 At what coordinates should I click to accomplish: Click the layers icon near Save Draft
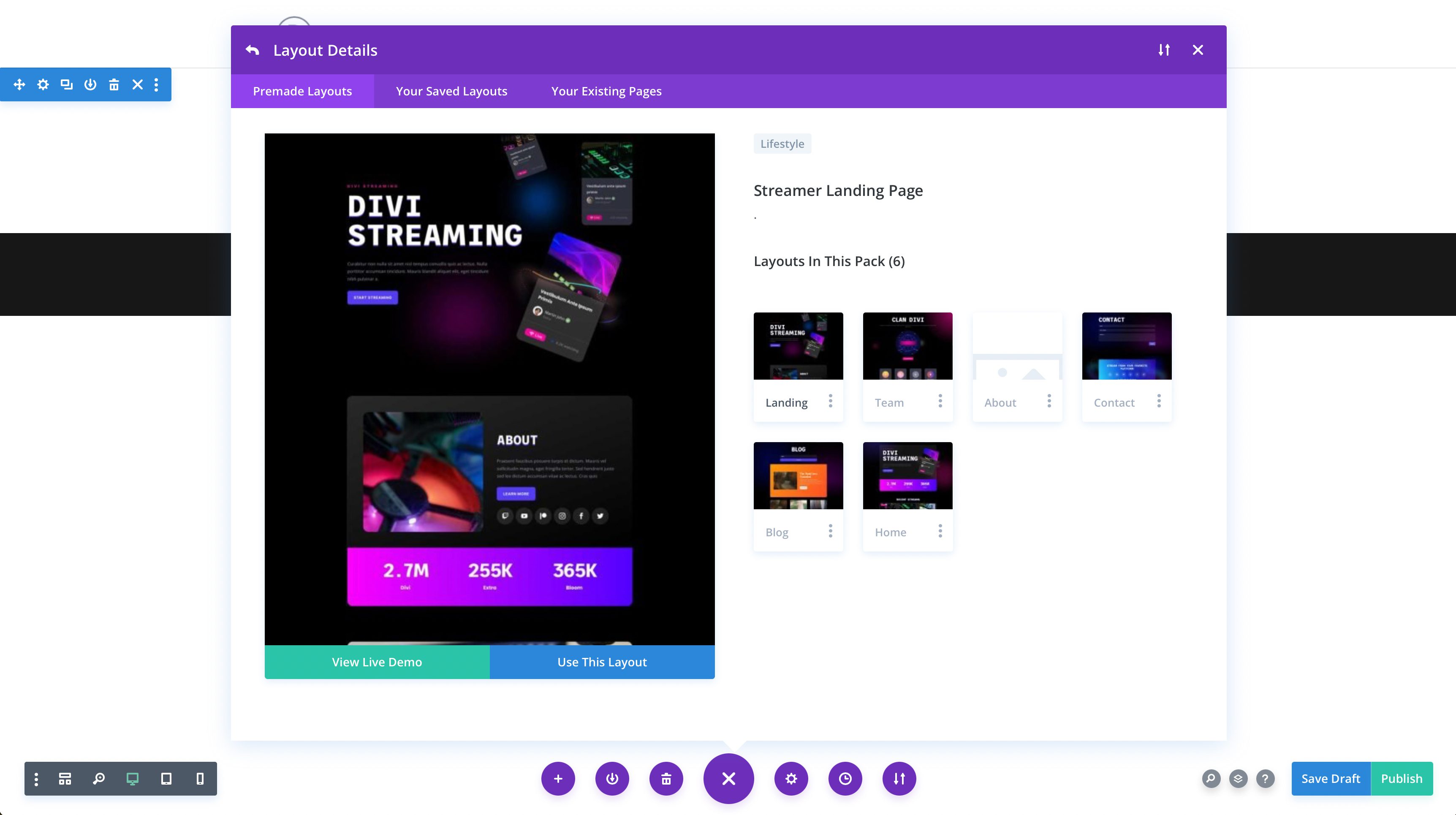[x=1238, y=778]
